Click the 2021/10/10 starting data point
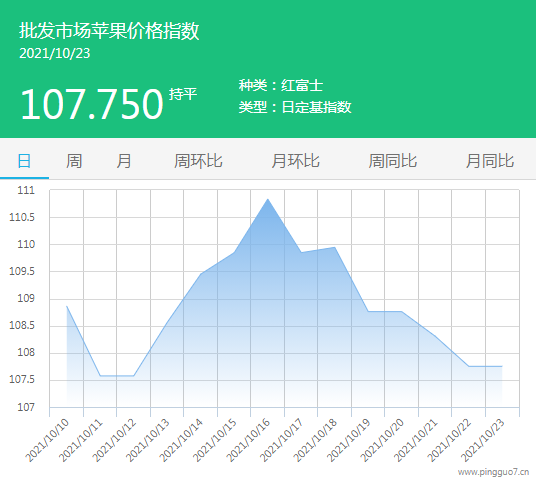This screenshot has height=483, width=536. (67, 306)
